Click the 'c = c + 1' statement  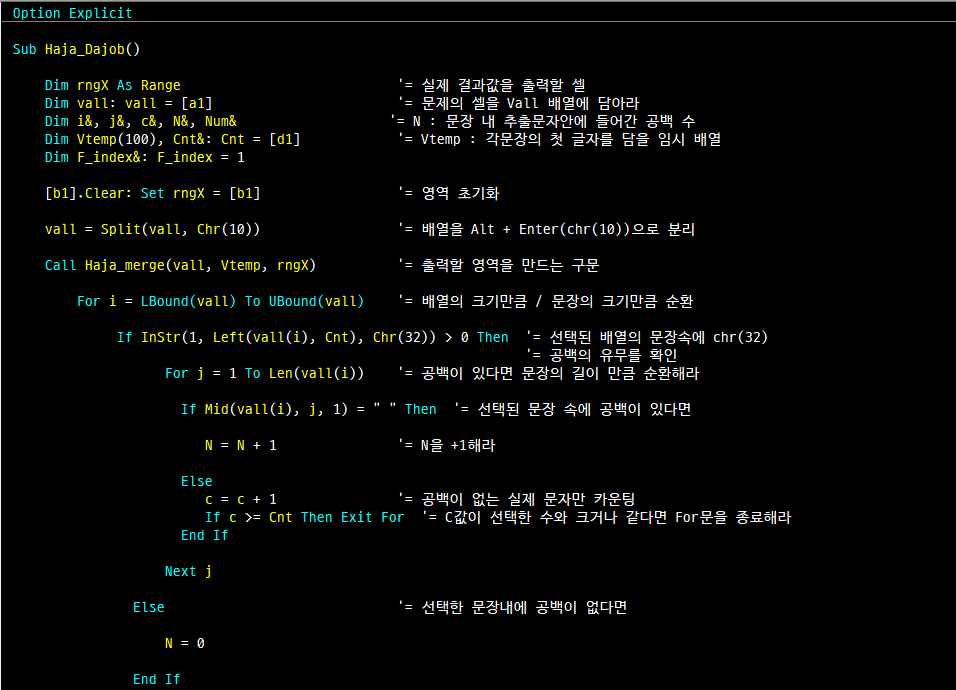click(241, 500)
